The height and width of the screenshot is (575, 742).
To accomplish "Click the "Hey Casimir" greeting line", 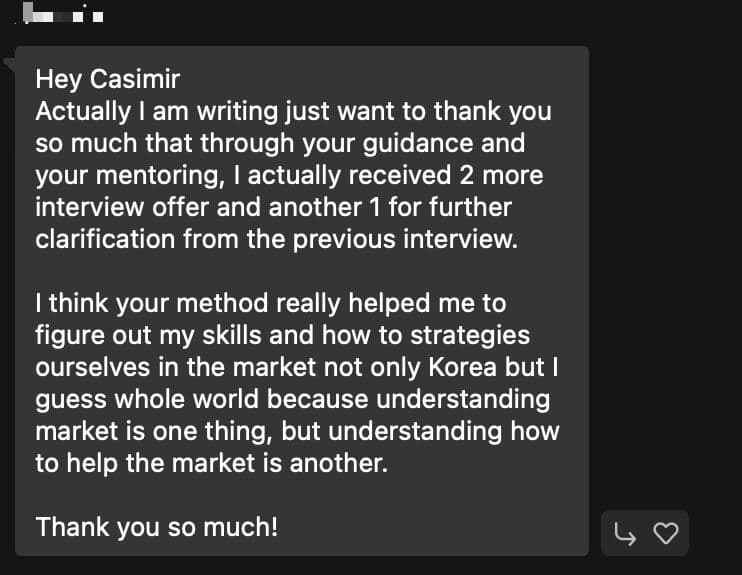I will tap(109, 78).
